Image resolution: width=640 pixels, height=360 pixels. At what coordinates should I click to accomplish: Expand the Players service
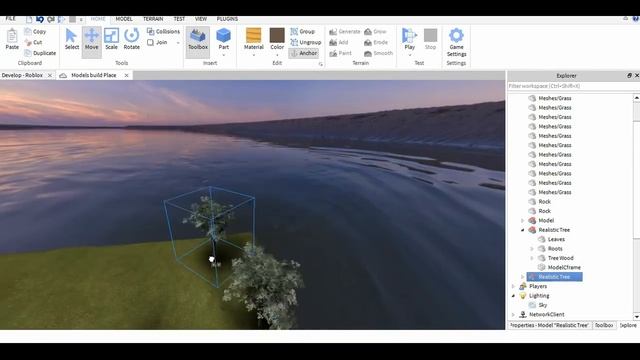click(513, 286)
